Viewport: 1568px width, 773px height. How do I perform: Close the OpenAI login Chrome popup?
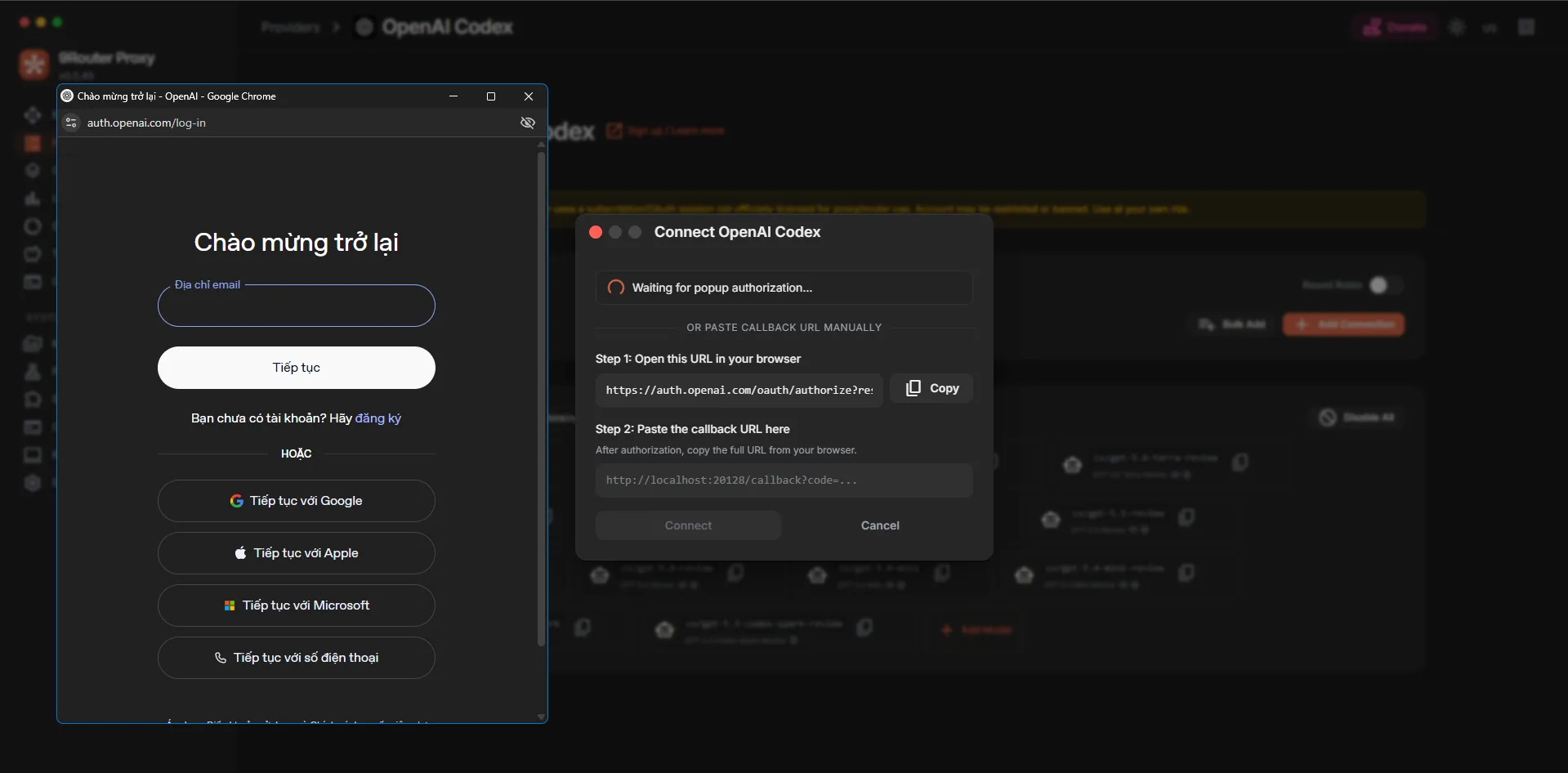coord(529,96)
